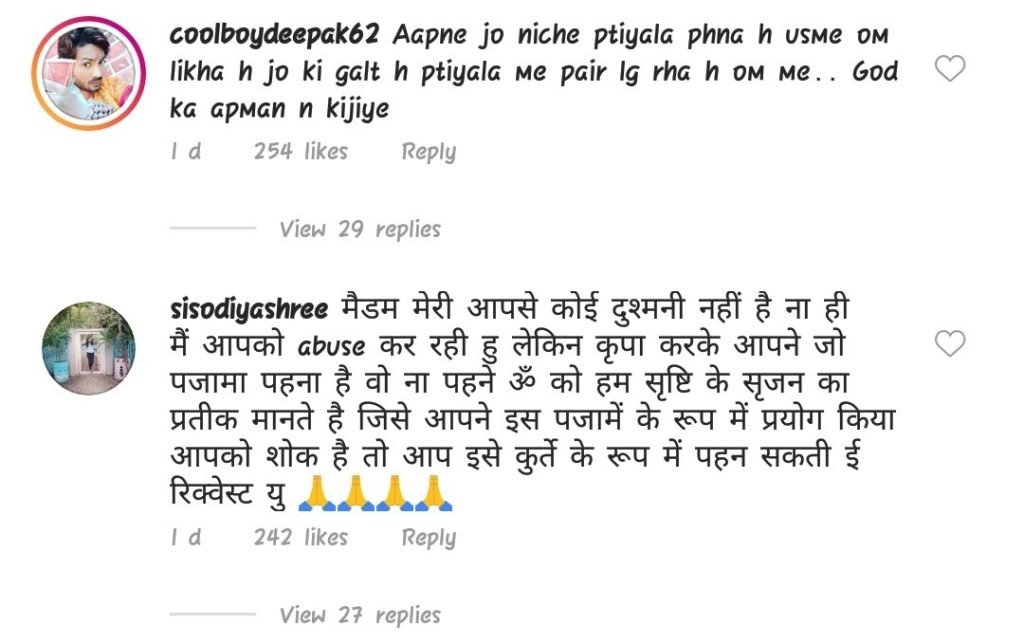The image size is (1024, 644).
Task: Open coolboydeepak62's profile picture story
Action: click(88, 73)
